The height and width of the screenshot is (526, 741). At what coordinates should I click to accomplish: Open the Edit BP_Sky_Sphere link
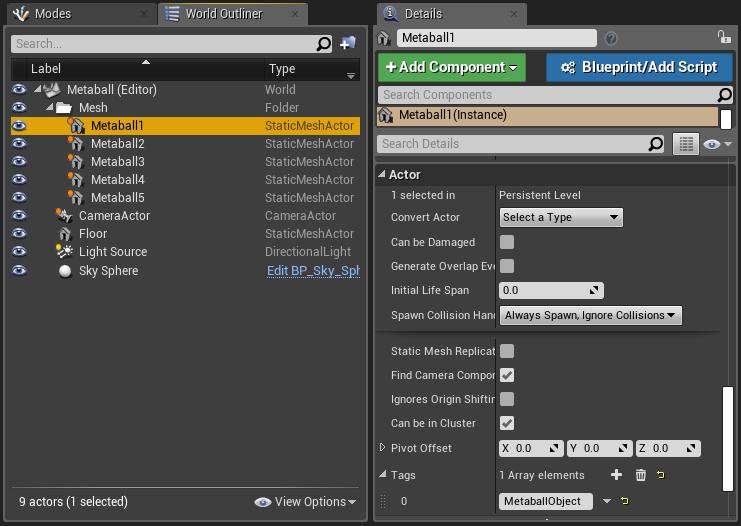[313, 271]
